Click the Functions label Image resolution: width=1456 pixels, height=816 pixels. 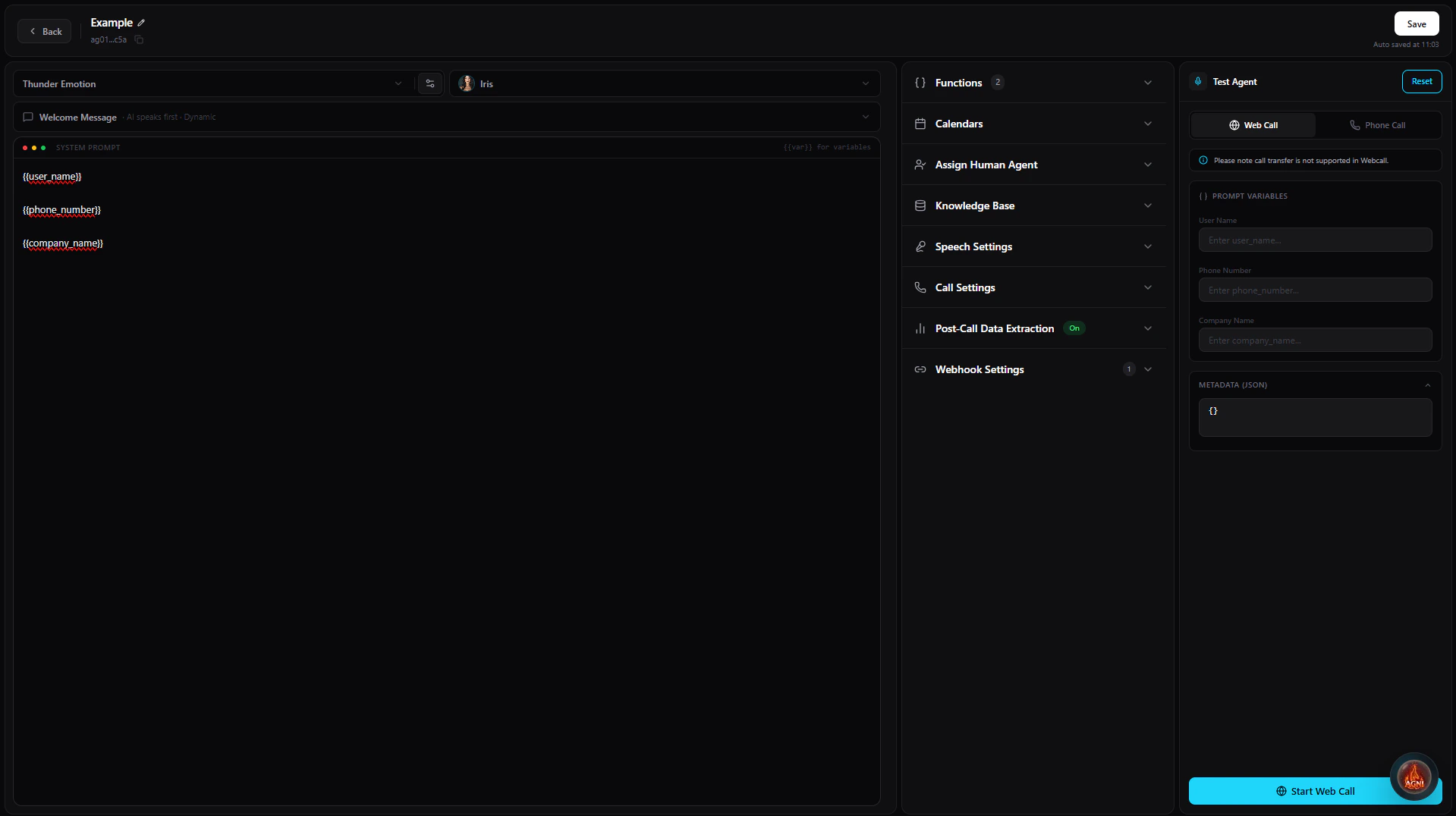click(958, 83)
